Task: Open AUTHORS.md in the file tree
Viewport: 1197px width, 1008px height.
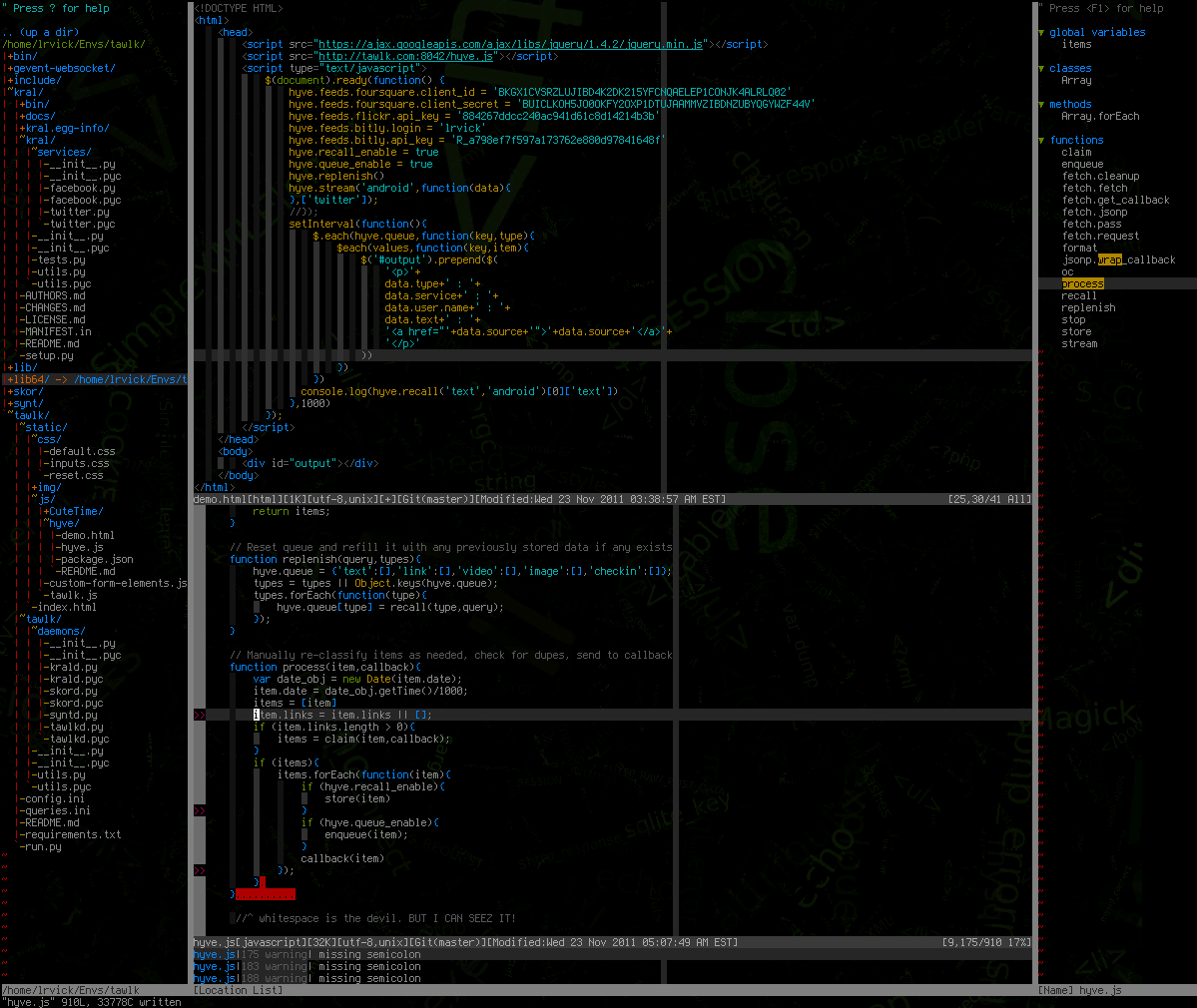Action: pyautogui.click(x=55, y=296)
